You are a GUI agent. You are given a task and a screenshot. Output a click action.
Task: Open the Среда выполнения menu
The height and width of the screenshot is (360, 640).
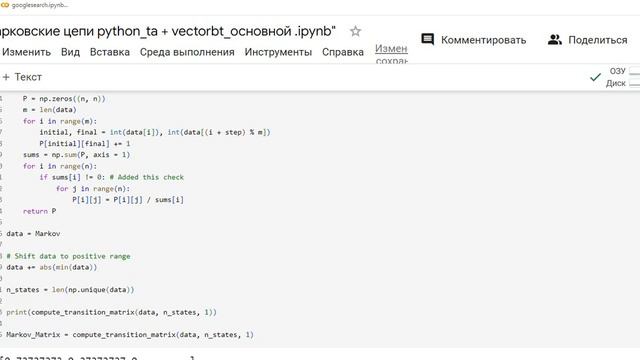[187, 52]
